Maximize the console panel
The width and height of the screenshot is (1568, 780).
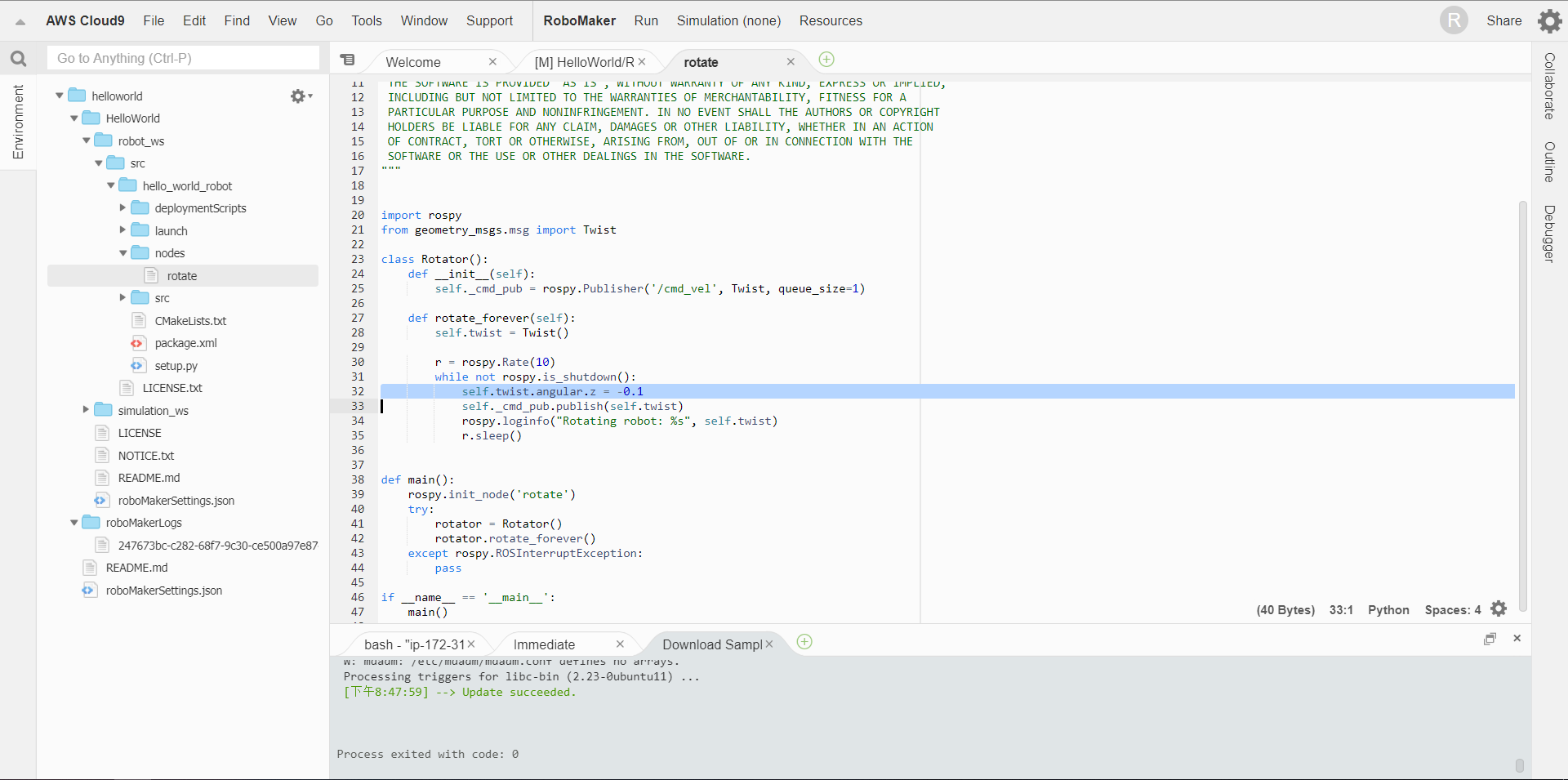click(x=1490, y=639)
